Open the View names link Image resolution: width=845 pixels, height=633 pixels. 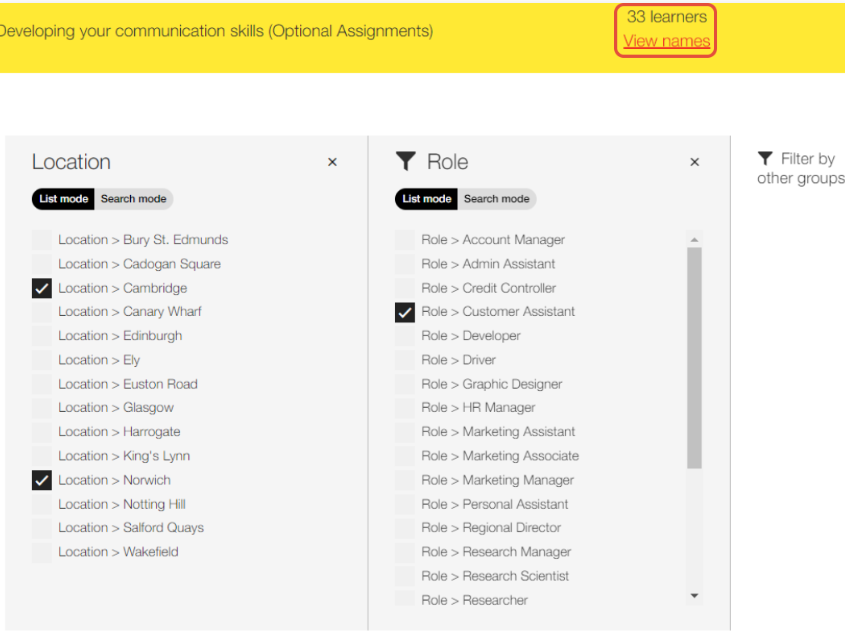(667, 41)
